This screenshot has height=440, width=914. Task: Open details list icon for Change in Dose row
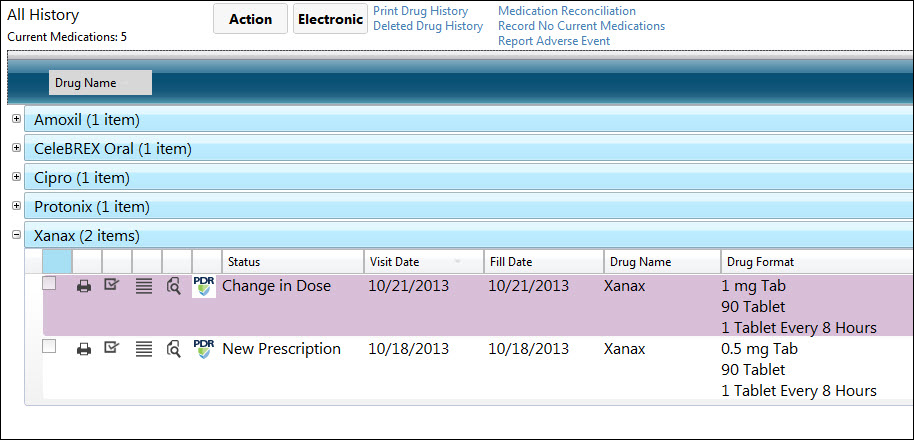tap(143, 286)
